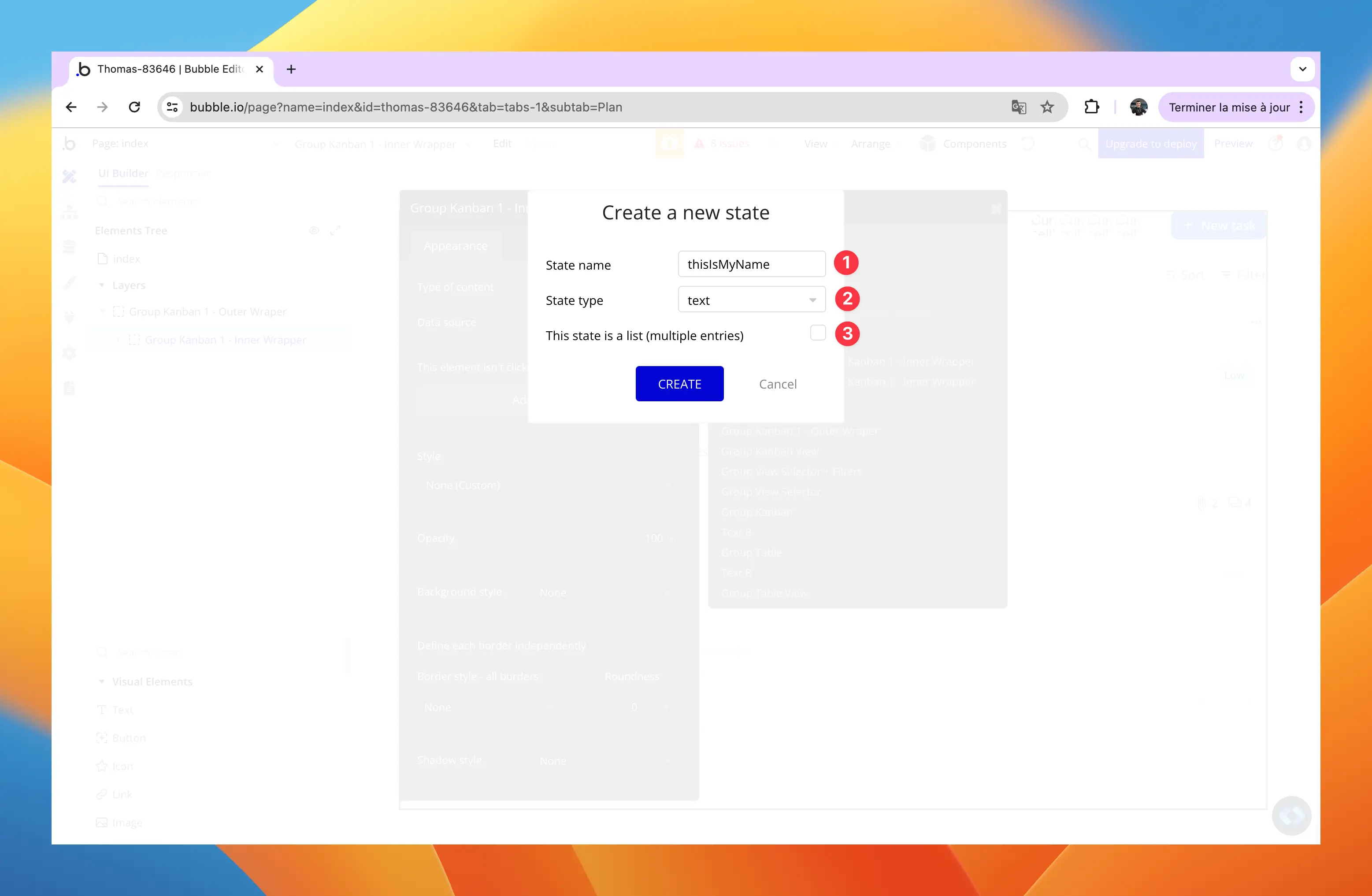Open the Data panel (database icon)

pos(69,247)
